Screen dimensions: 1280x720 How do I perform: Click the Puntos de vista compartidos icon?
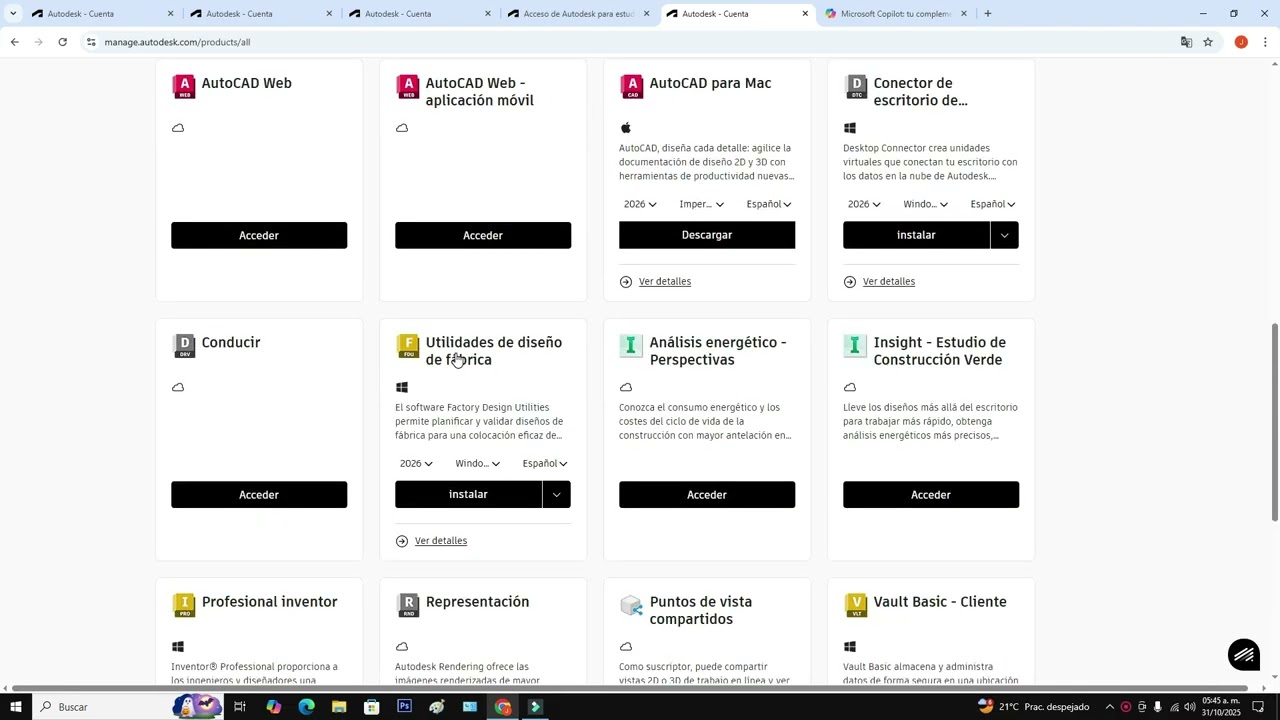[x=632, y=605]
